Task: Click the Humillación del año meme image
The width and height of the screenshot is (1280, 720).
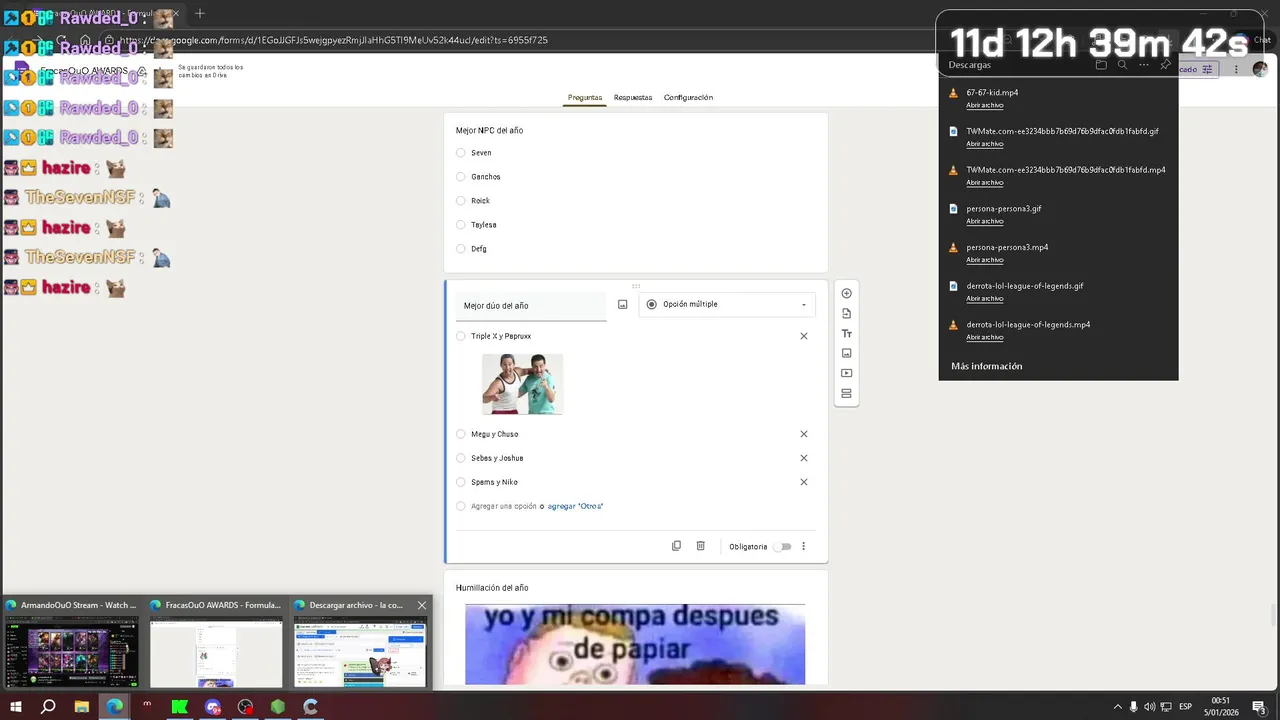Action: 635,644
